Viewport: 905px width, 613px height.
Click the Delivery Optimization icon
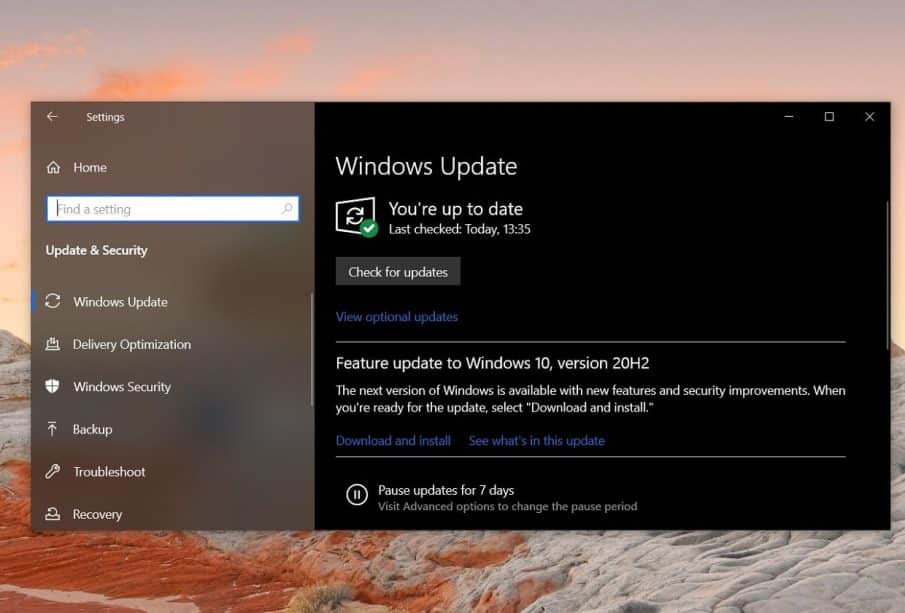click(x=53, y=344)
